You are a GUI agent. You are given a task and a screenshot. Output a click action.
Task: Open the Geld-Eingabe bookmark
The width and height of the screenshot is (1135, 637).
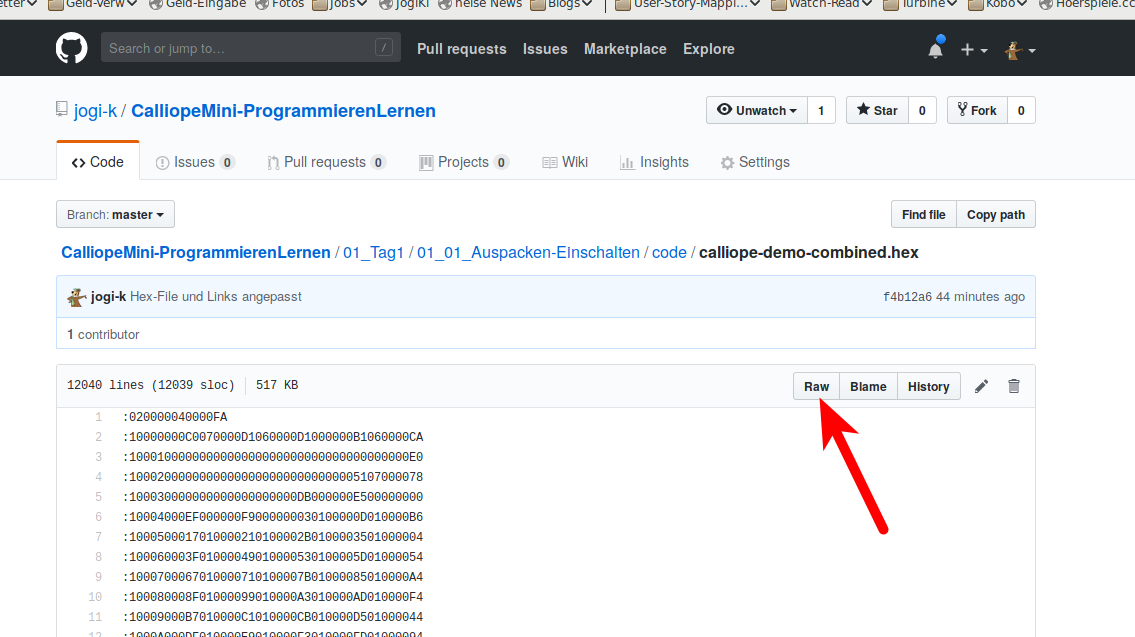point(198,4)
